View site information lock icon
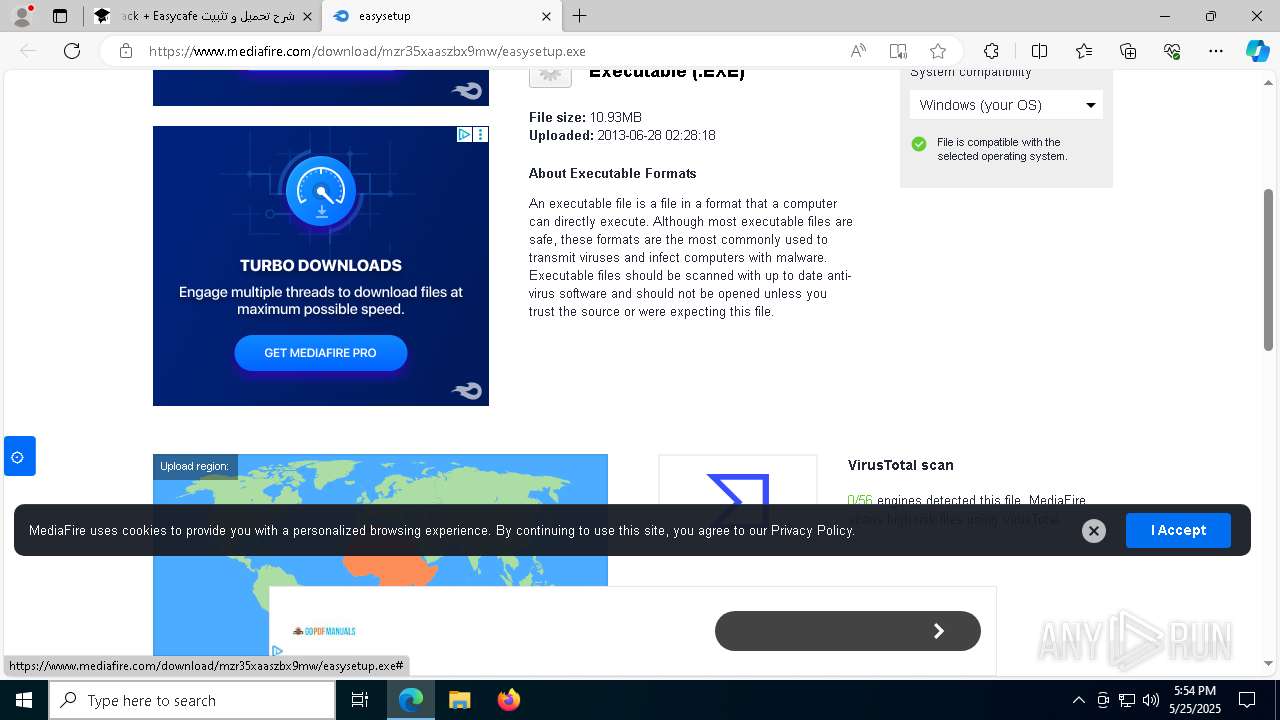 click(126, 51)
